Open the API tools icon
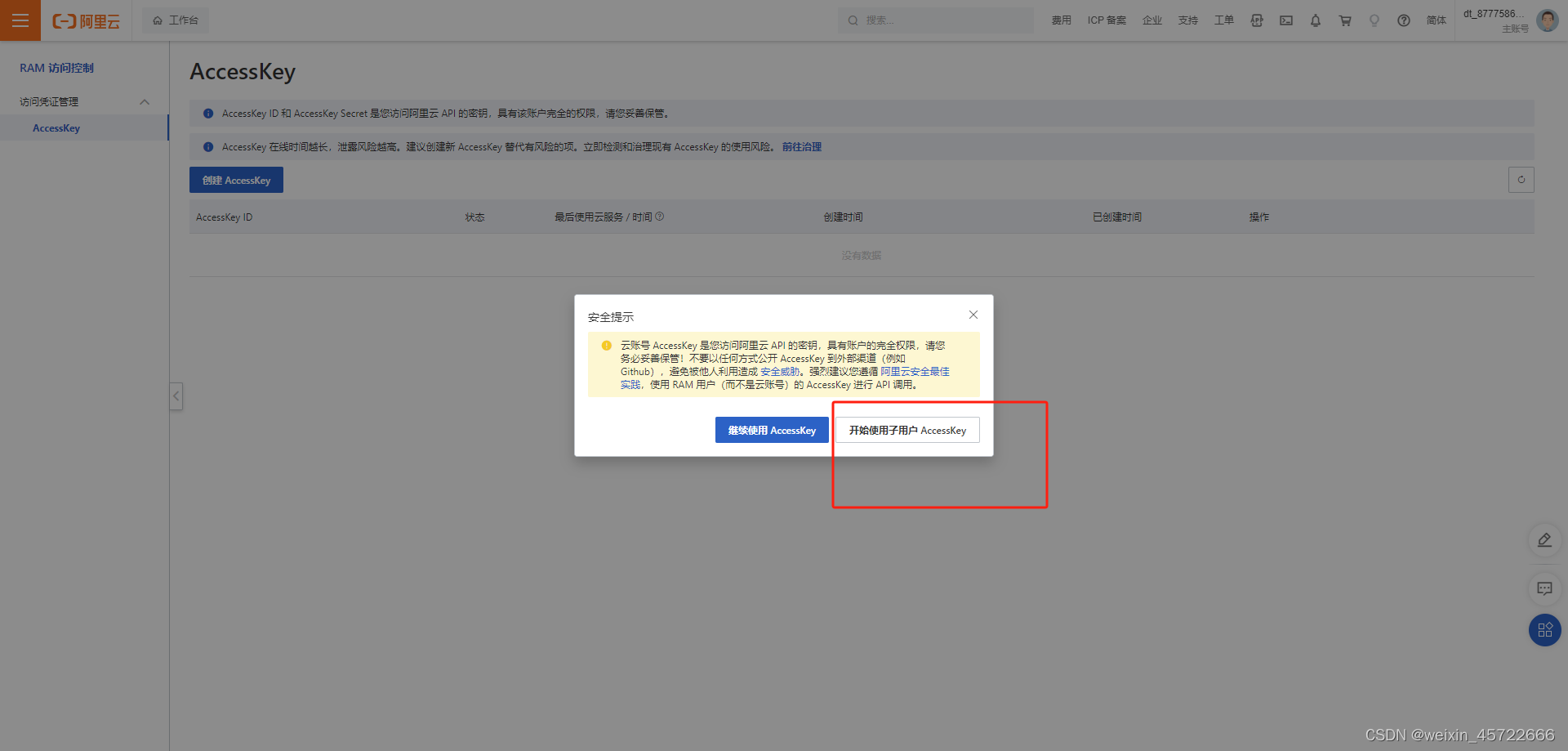The height and width of the screenshot is (751, 1568). click(1257, 20)
